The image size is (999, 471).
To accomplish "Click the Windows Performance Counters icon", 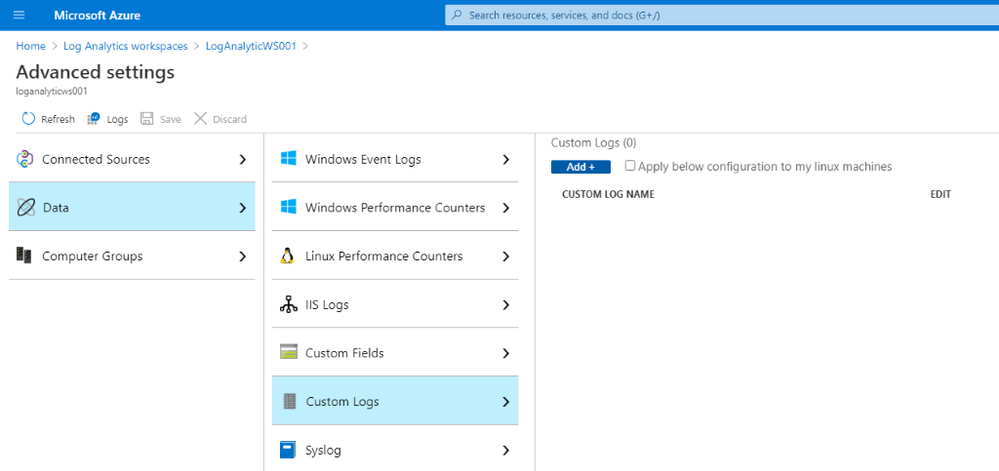I will [x=288, y=207].
